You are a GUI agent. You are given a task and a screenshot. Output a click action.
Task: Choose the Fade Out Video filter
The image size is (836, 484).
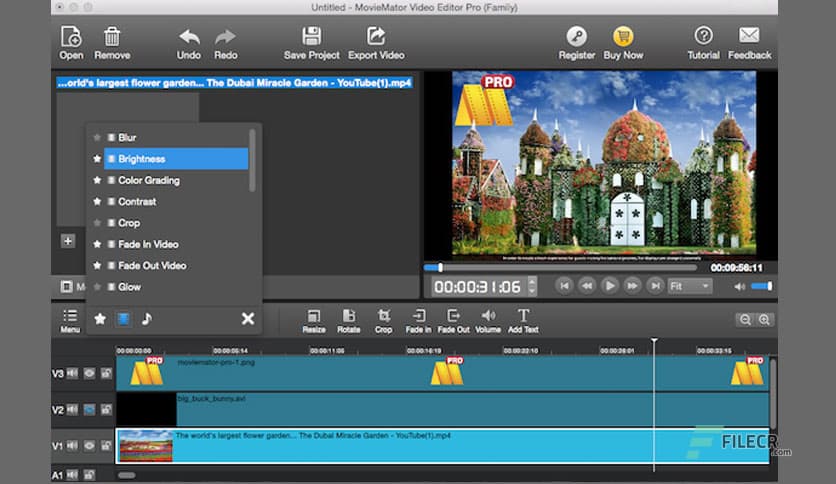click(x=176, y=265)
